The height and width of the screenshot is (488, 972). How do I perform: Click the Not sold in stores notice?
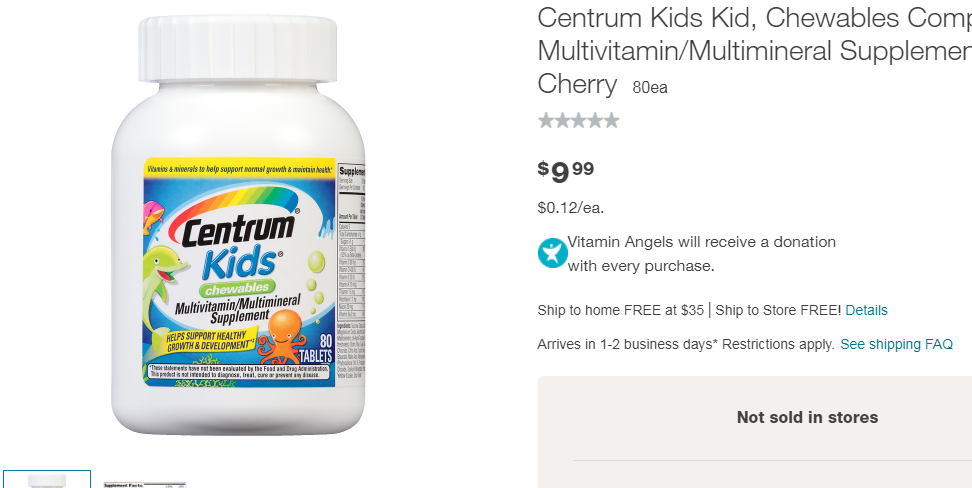click(x=807, y=417)
